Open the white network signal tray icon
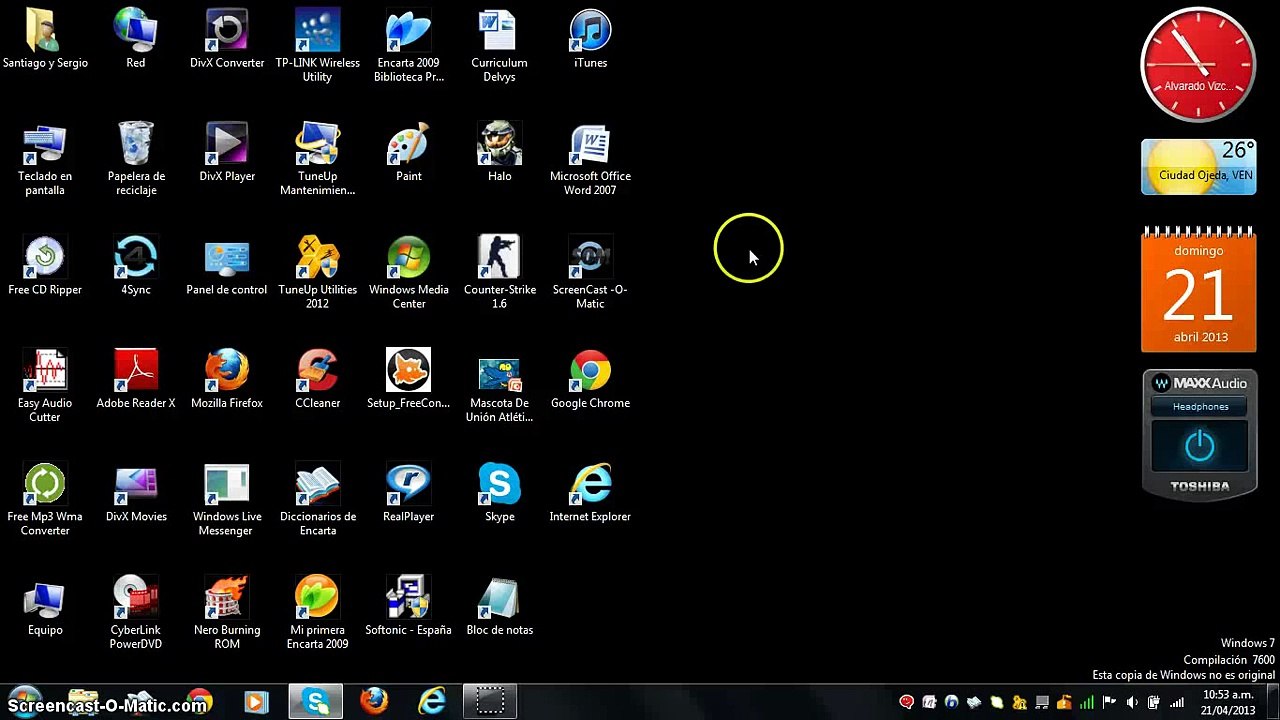Image resolution: width=1280 pixels, height=720 pixels. click(1177, 702)
